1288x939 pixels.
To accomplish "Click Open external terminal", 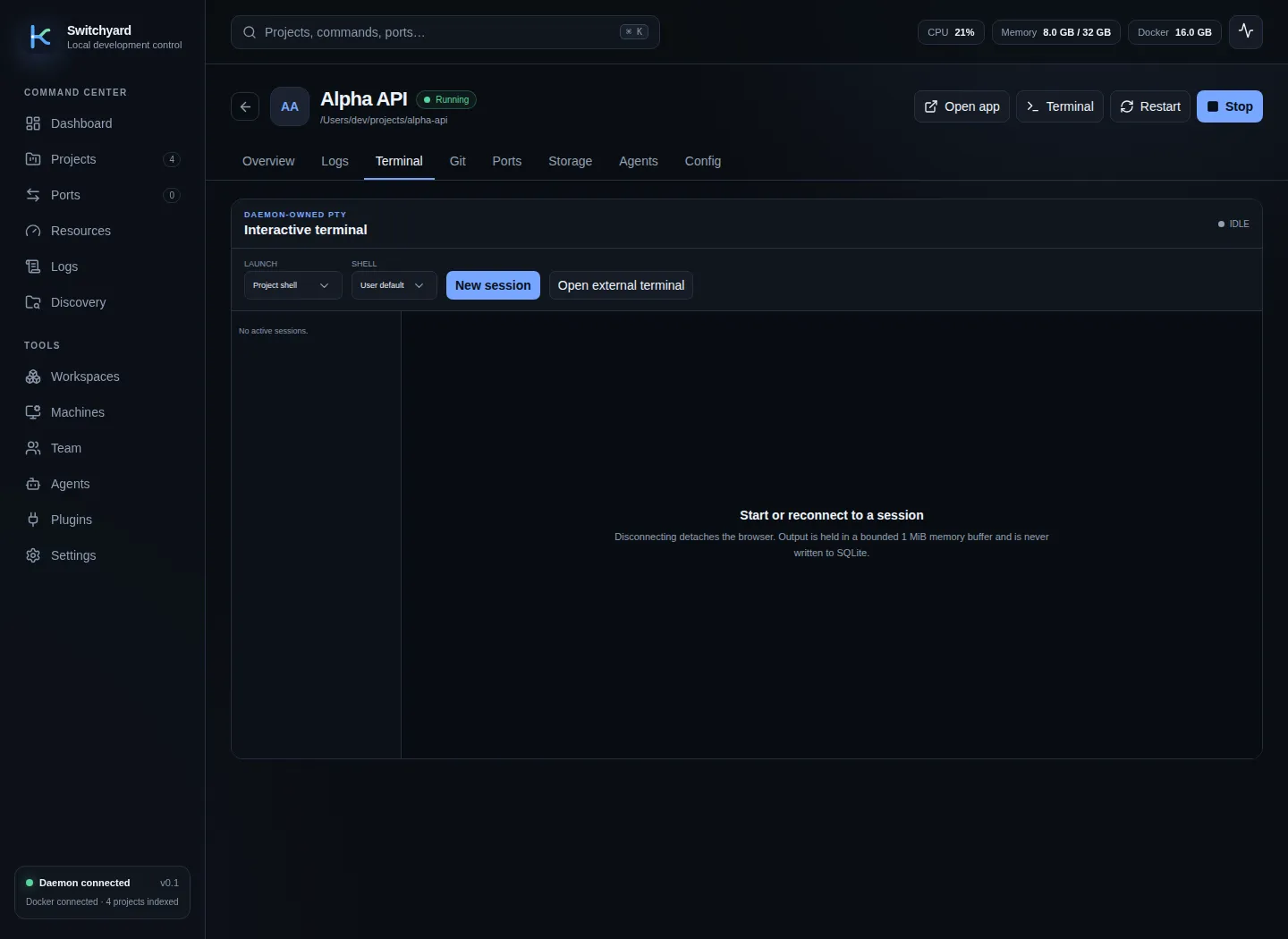I will tap(621, 285).
